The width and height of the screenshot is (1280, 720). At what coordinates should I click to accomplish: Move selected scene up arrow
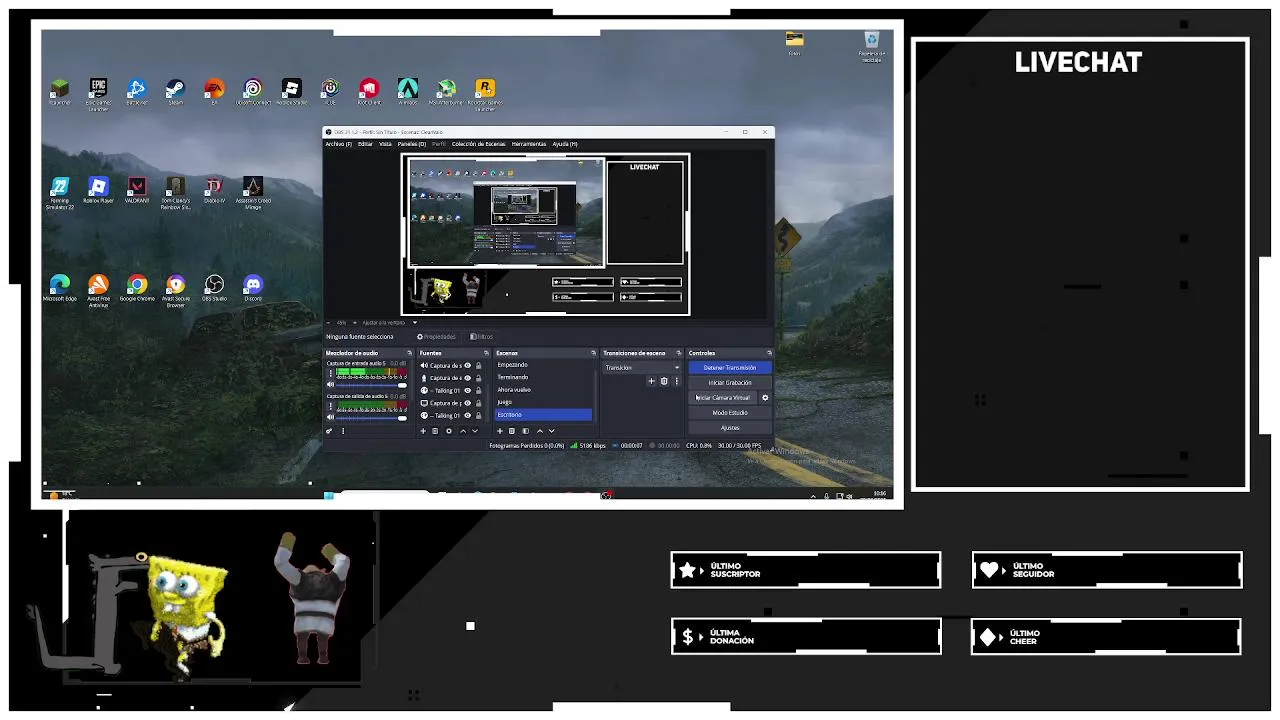tap(540, 431)
